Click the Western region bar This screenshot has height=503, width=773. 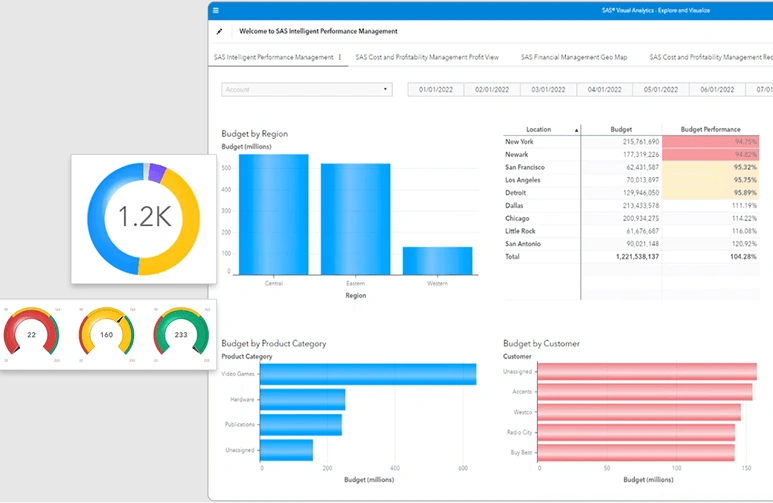[437, 261]
